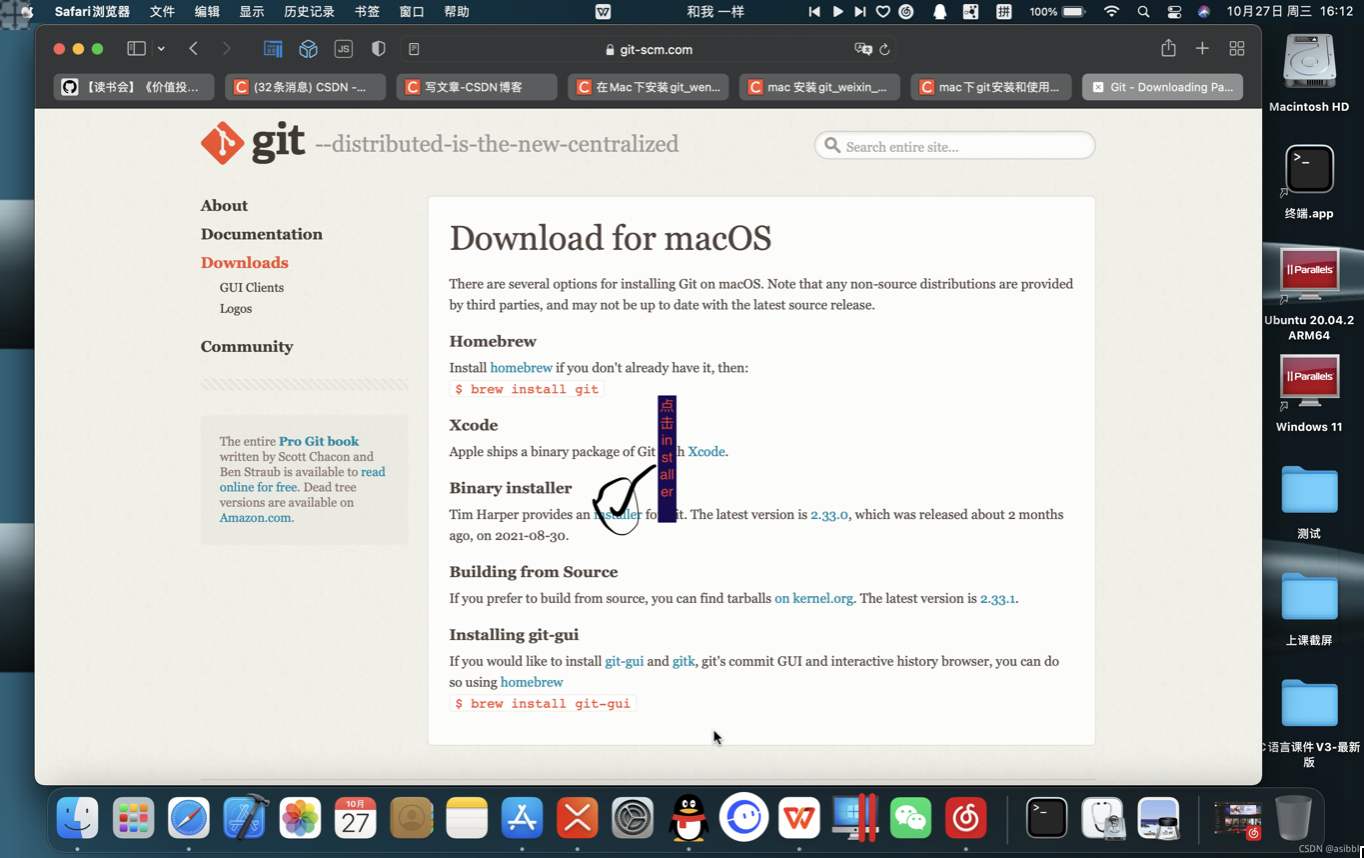
Task: Click the 2.33.0 version link
Action: [x=829, y=515]
